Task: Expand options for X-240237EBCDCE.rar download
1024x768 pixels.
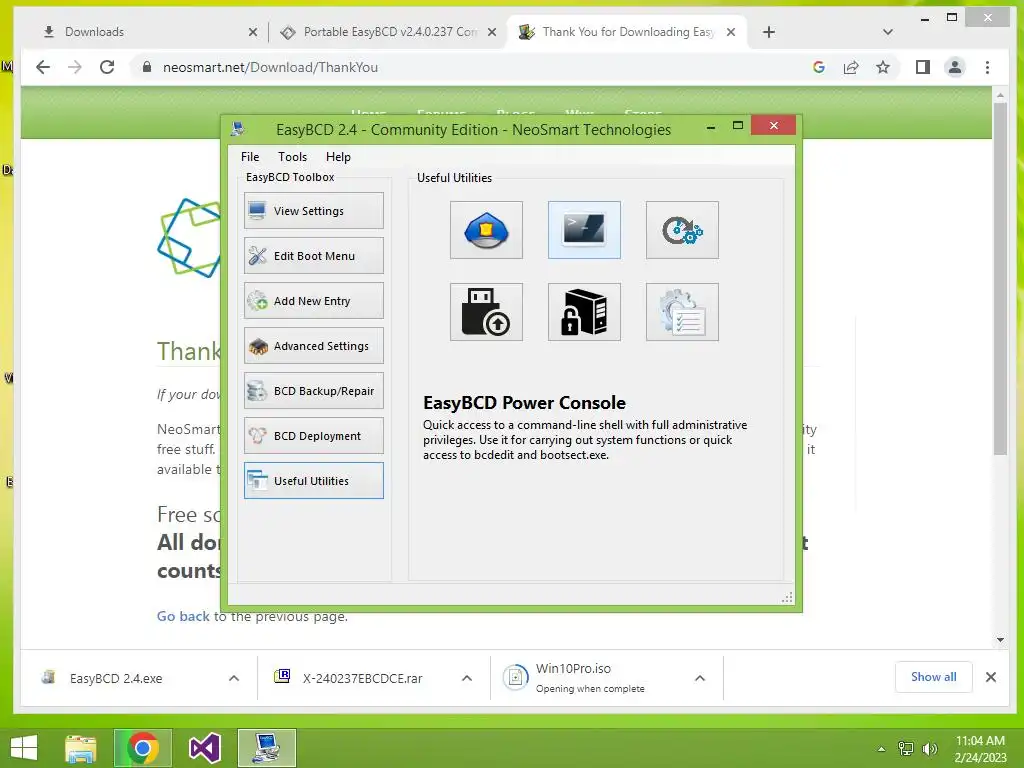Action: 467,679
